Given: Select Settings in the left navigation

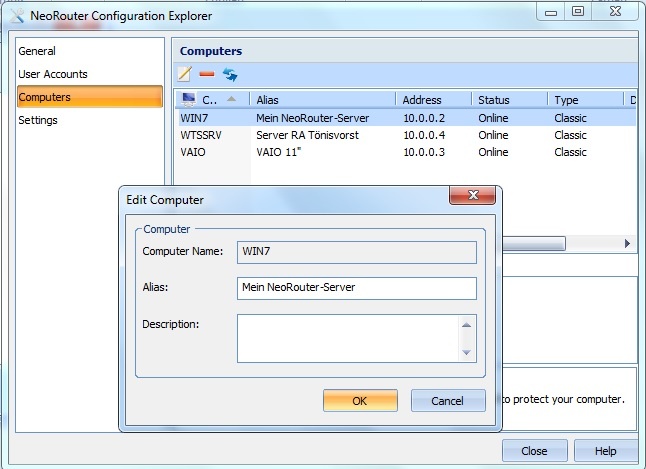Looking at the screenshot, I should click(x=38, y=120).
